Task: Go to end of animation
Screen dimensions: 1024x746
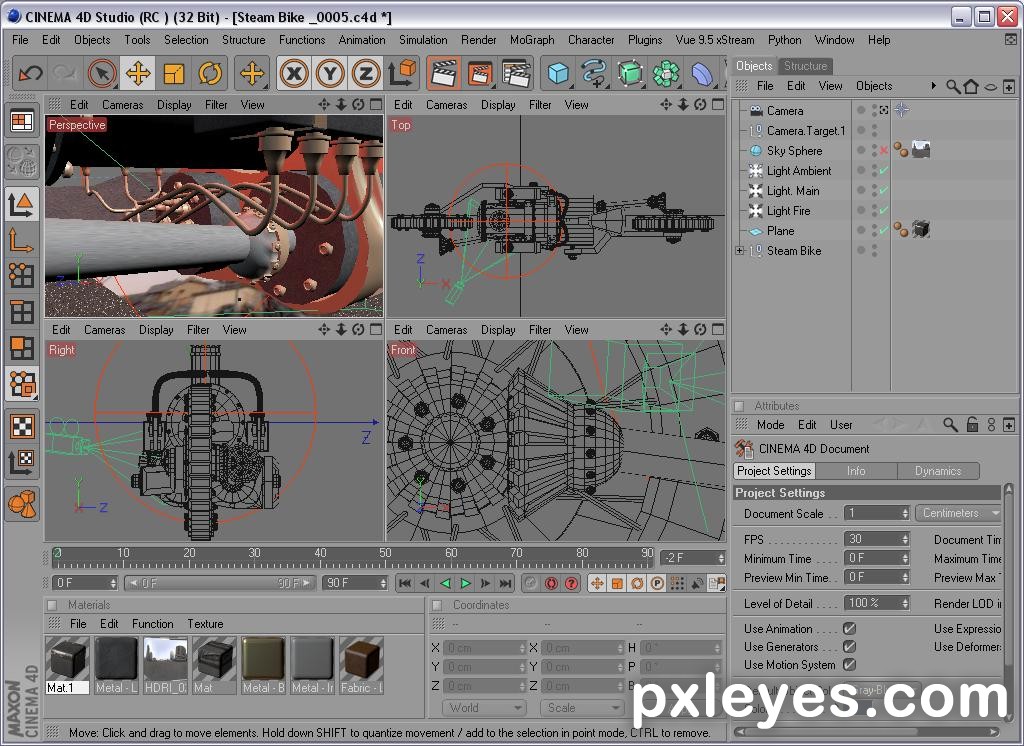Action: coord(505,583)
